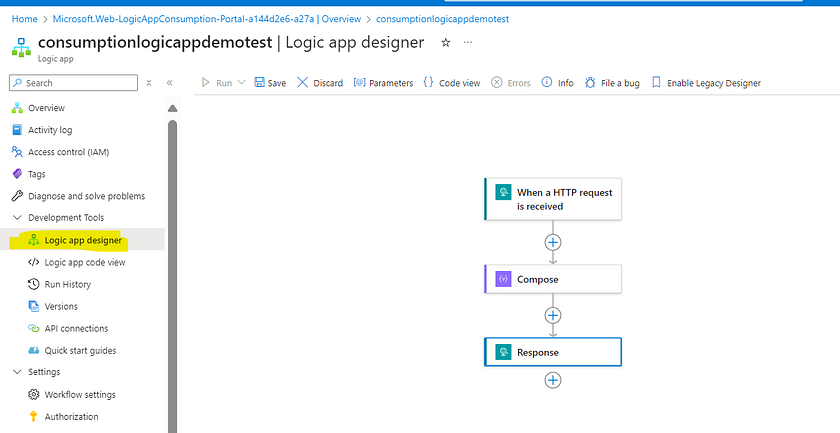The height and width of the screenshot is (433, 840).
Task: Click the sidebar vertical scrollbar
Action: click(172, 276)
